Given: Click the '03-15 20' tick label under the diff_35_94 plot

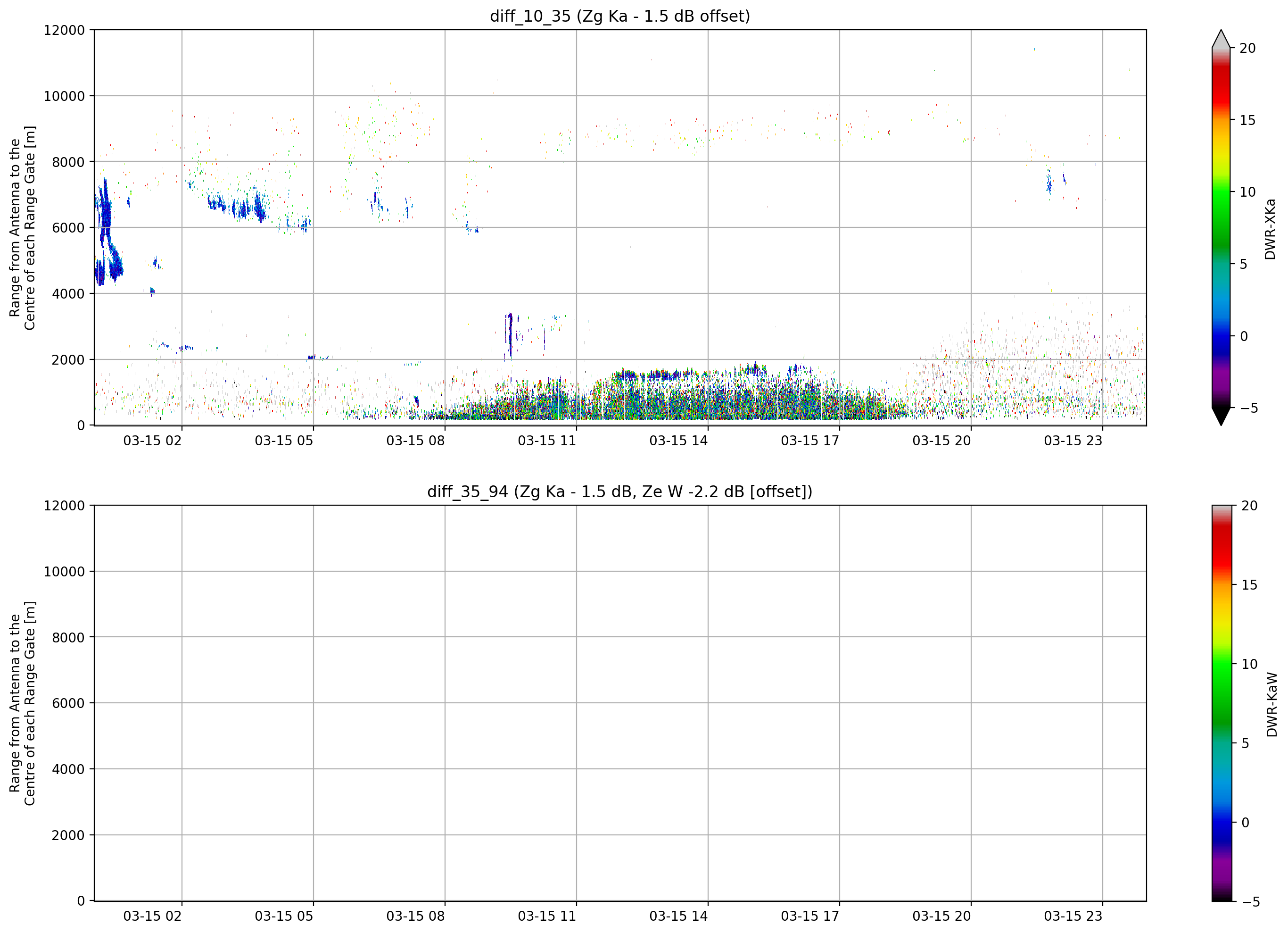Looking at the screenshot, I should 941,916.
